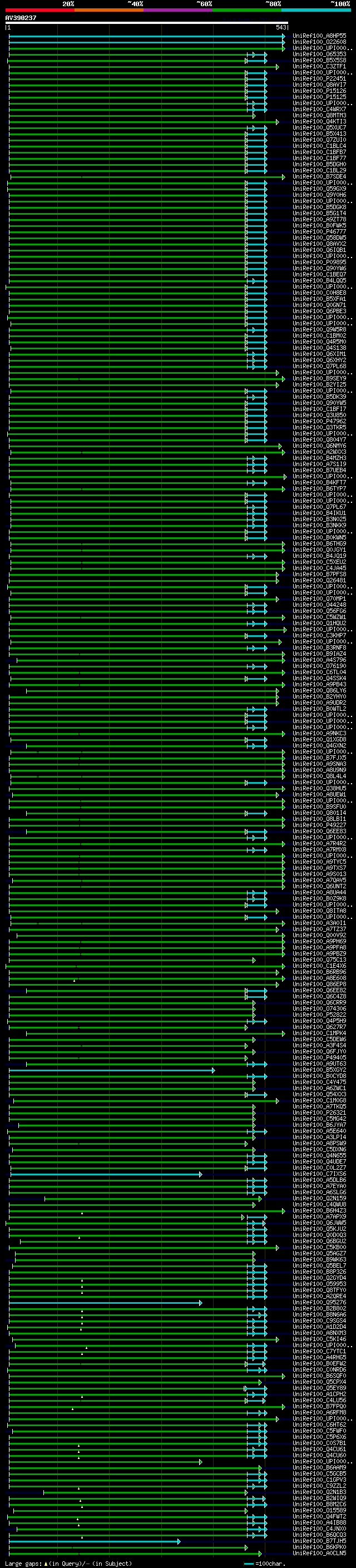Select hit UniRef100_C1BF77
This screenshot has width=356, height=1568.
point(319,159)
